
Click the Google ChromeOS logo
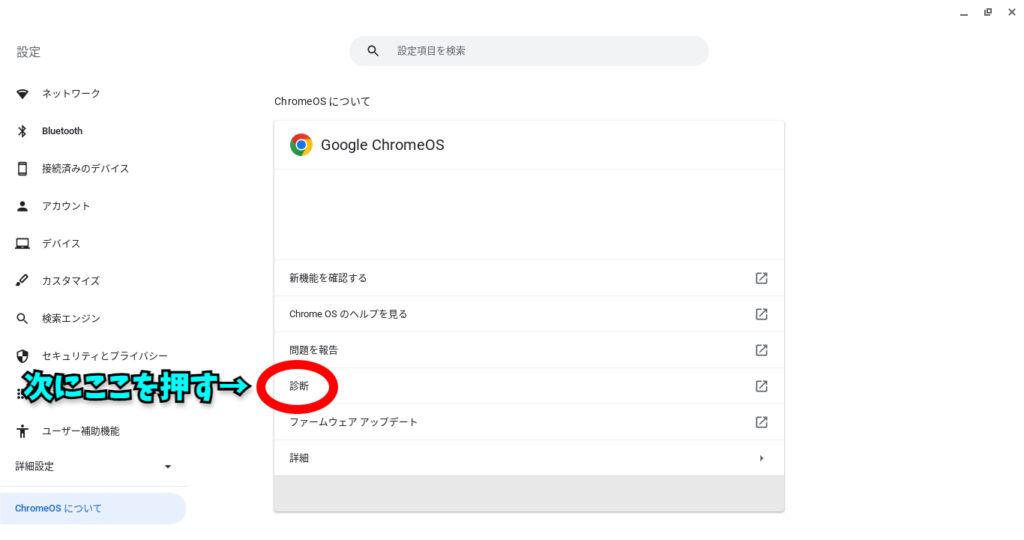[x=301, y=145]
